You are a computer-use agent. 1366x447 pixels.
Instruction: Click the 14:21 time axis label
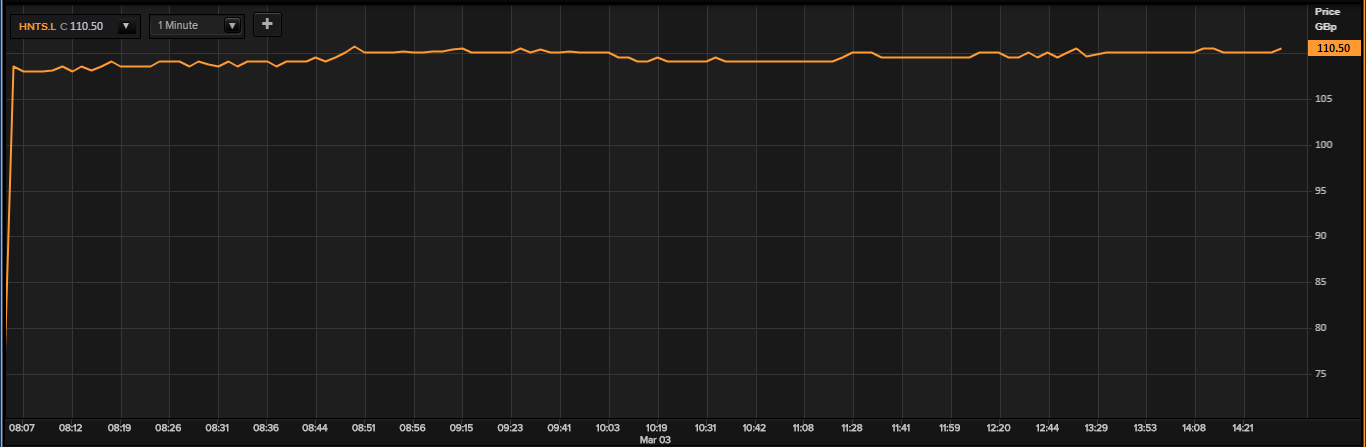click(1243, 427)
